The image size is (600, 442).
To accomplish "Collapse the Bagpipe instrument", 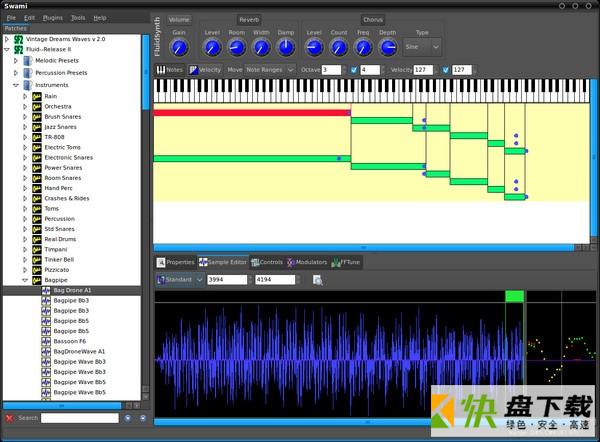I will 25,280.
